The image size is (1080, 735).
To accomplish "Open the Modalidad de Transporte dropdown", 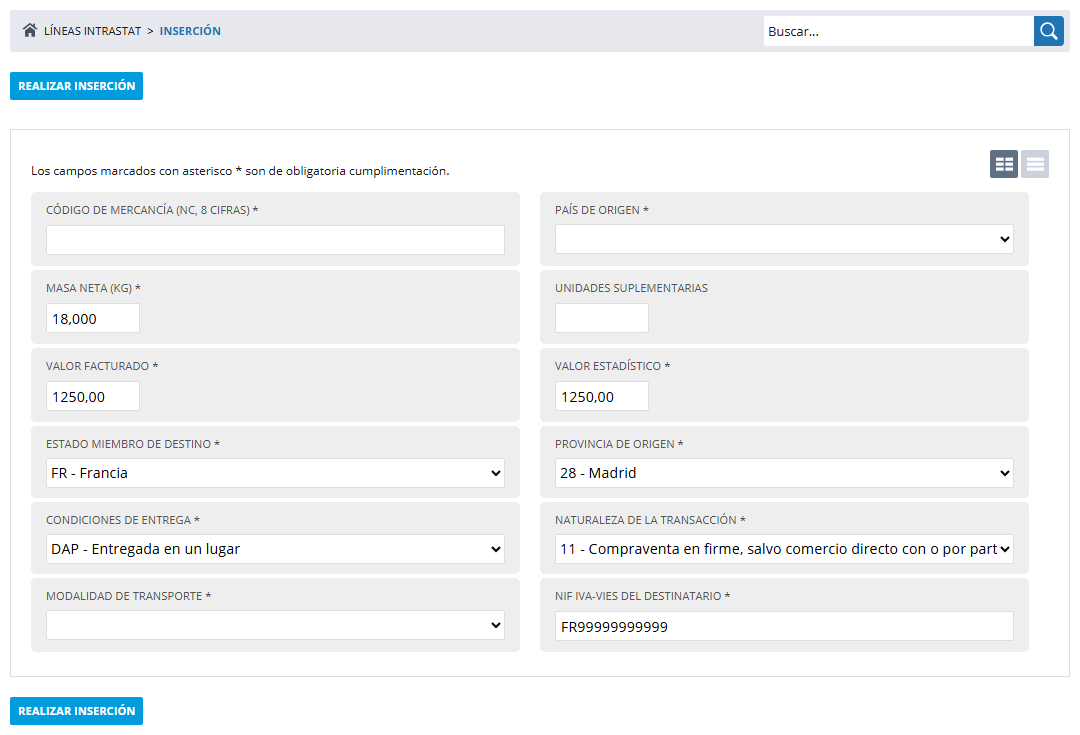I will pos(275,625).
